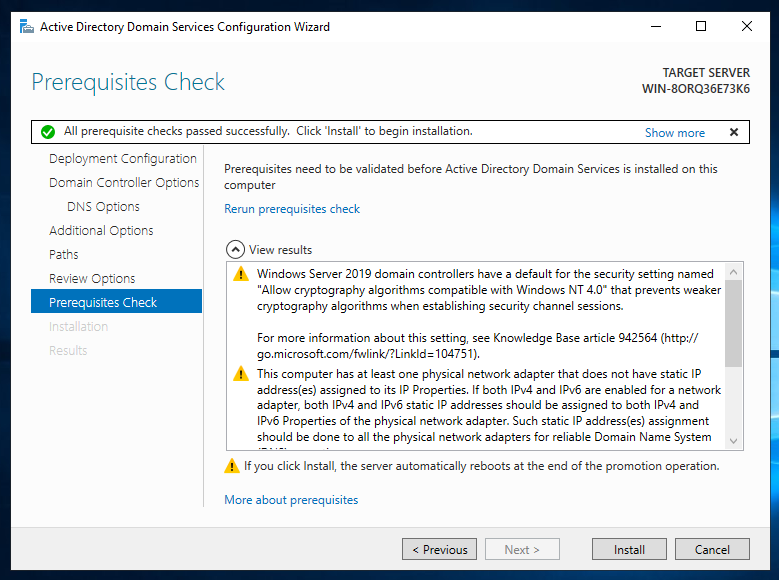Go back with the Previous button
This screenshot has height=580, width=779.
[x=439, y=549]
